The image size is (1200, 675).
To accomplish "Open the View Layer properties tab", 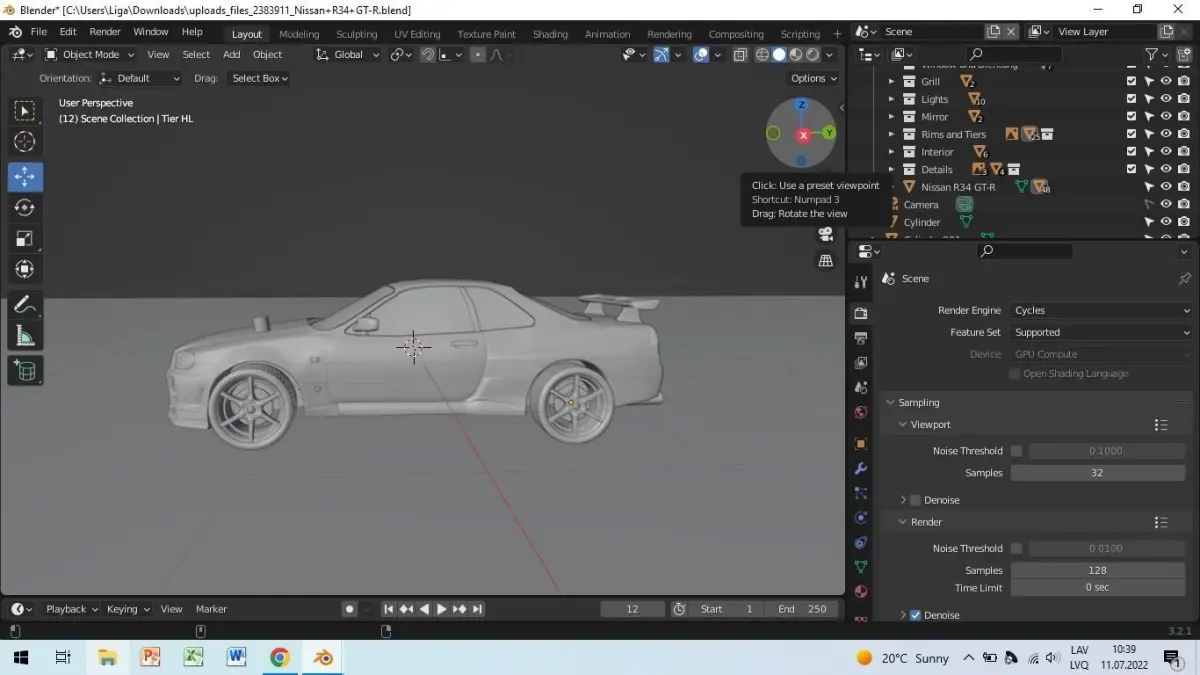I will click(x=861, y=363).
